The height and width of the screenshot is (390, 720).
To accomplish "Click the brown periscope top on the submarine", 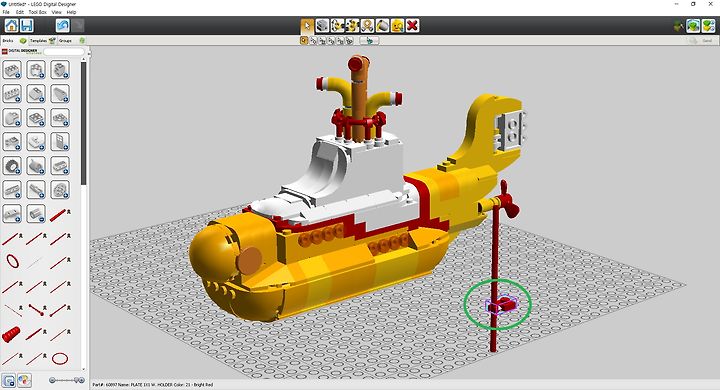I will (x=358, y=63).
